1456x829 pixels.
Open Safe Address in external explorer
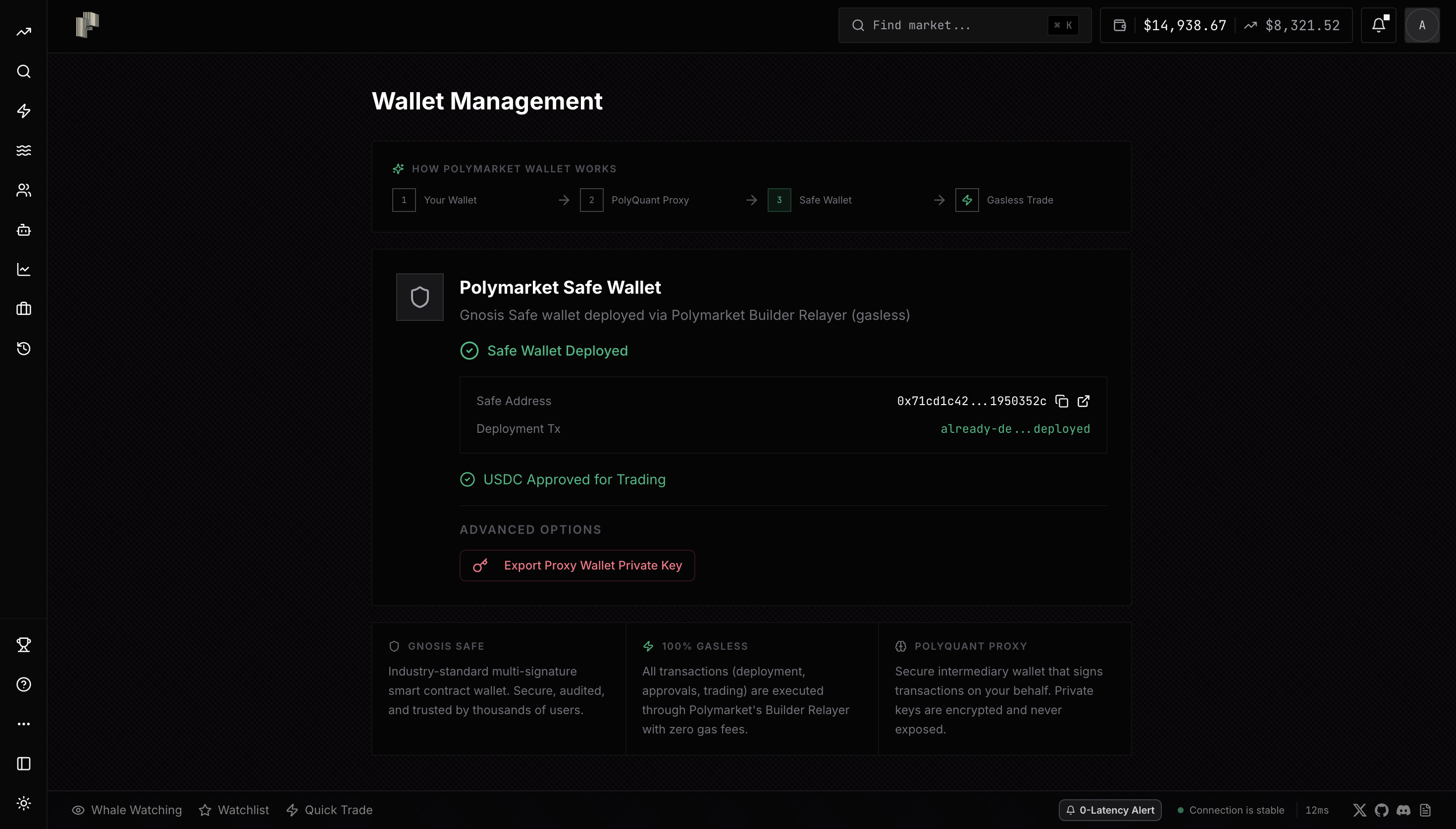(1084, 402)
